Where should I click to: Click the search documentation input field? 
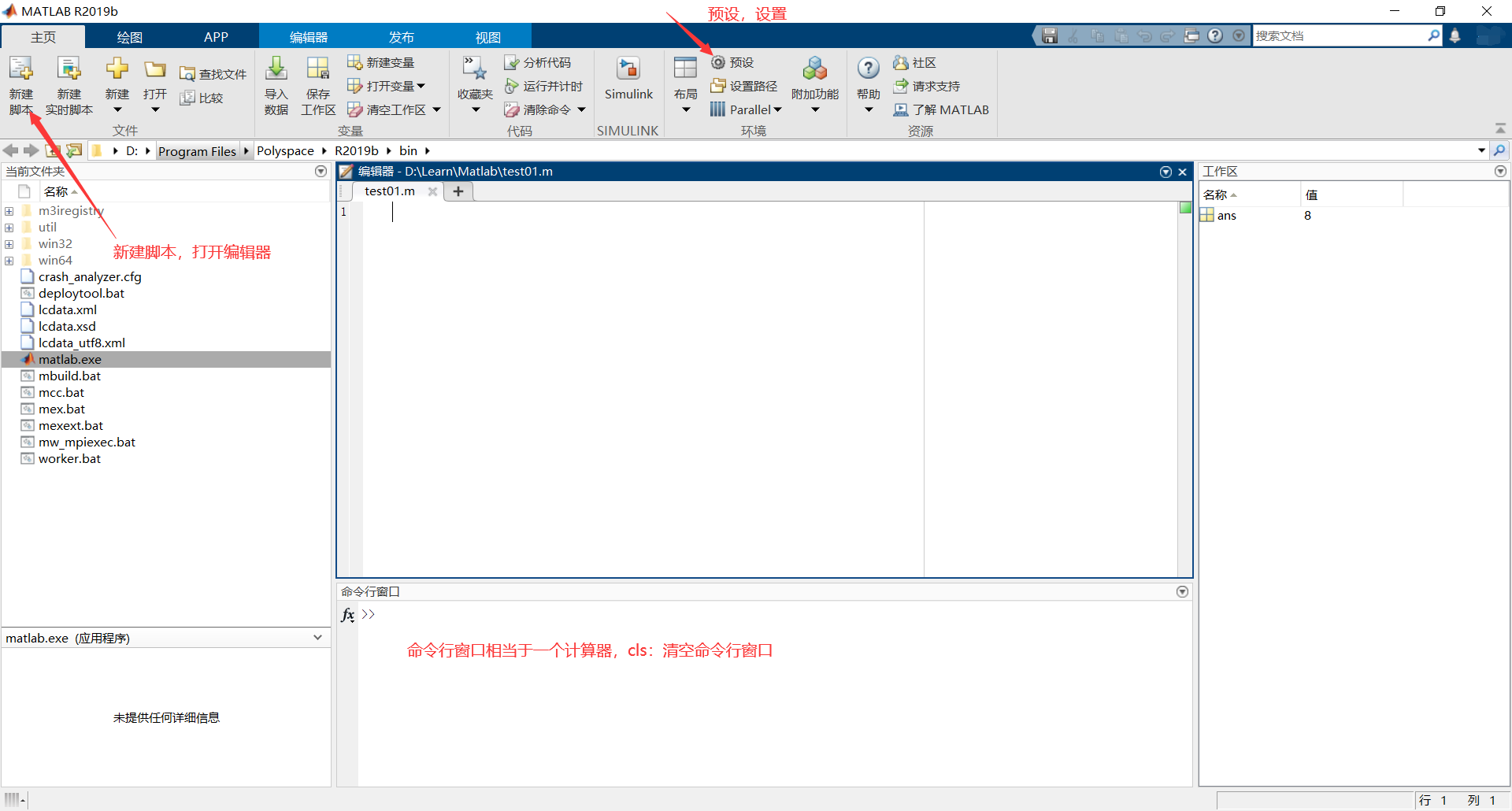1339,35
